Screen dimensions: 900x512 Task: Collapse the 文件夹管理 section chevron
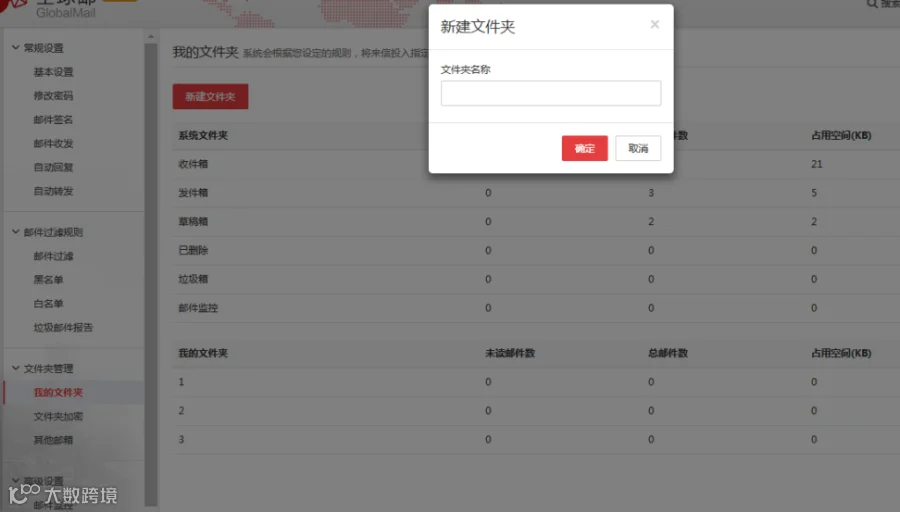tap(15, 369)
